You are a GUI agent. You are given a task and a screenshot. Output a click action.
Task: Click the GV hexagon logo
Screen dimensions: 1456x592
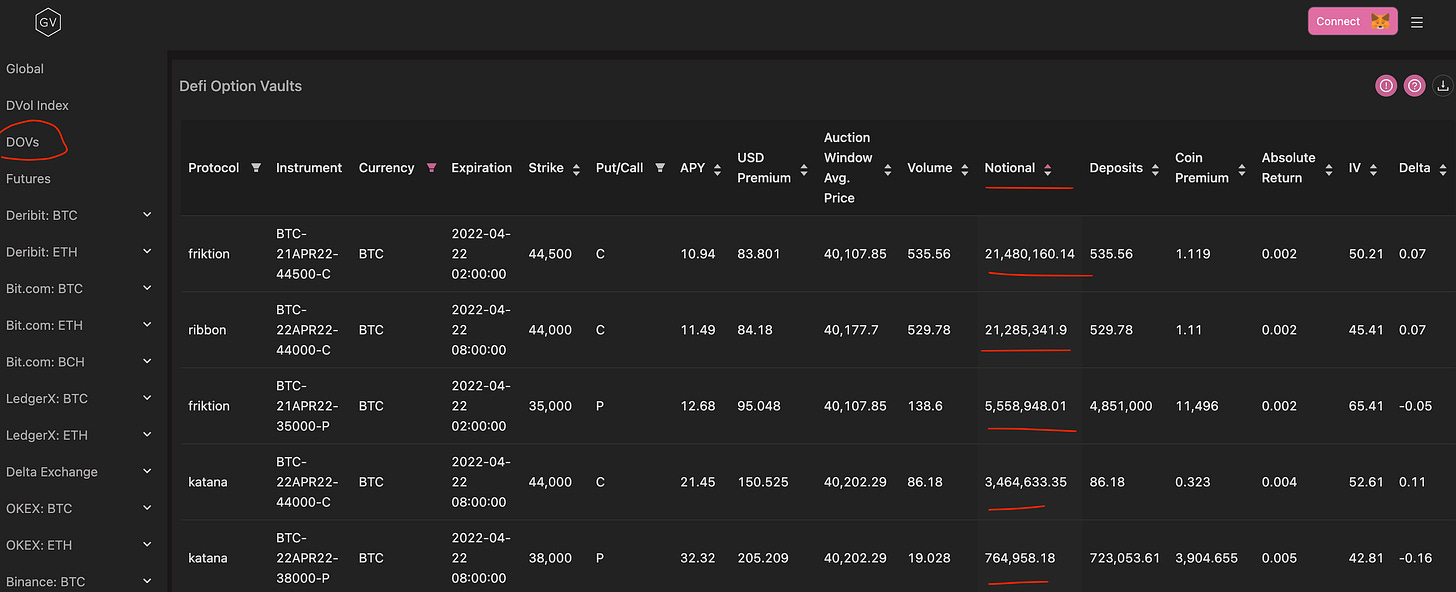48,21
